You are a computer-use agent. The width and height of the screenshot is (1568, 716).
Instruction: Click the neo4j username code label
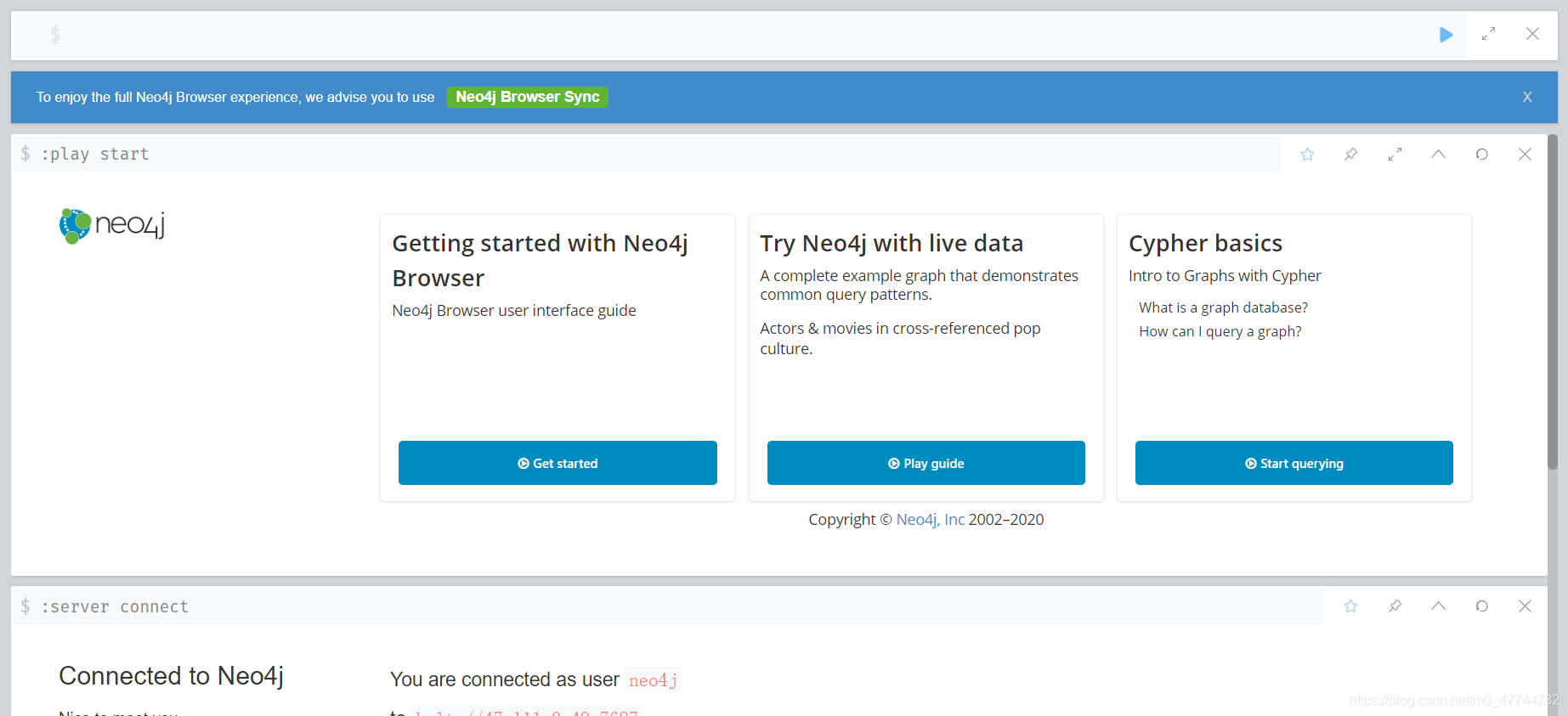653,679
